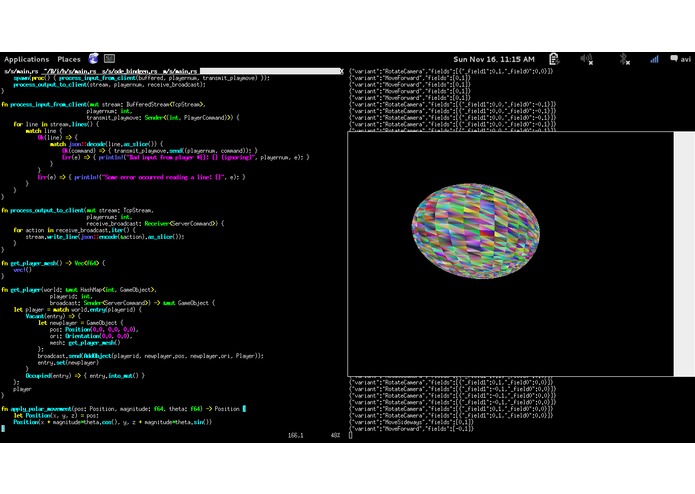
Task: Click the 'Bad input from player' println line
Action: [185, 158]
